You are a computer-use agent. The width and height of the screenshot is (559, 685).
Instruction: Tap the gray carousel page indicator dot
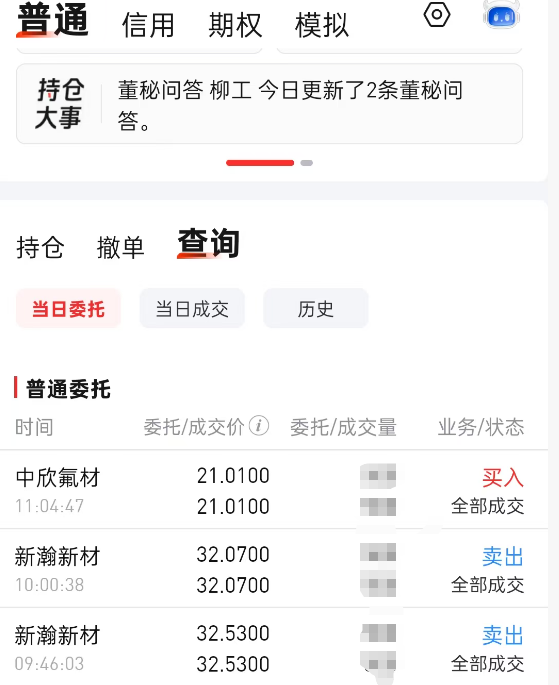coord(307,163)
